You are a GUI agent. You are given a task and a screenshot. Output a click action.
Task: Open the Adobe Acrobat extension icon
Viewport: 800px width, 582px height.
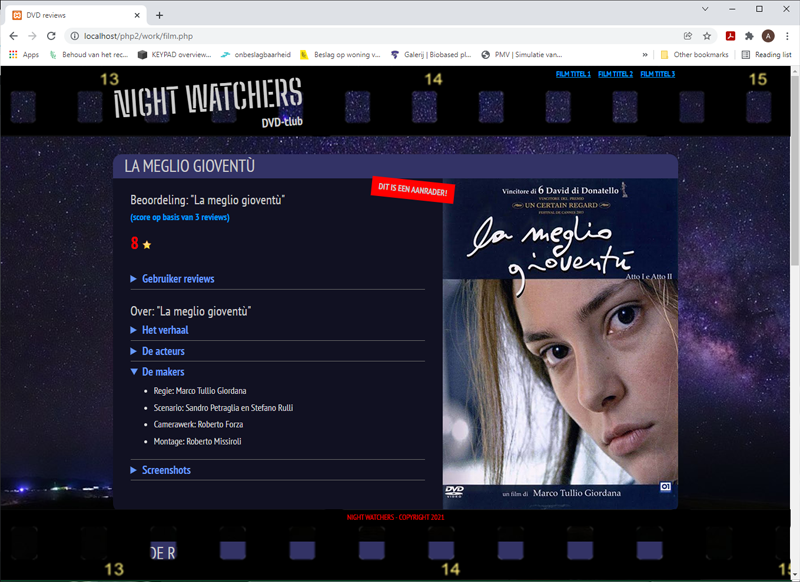coord(730,36)
